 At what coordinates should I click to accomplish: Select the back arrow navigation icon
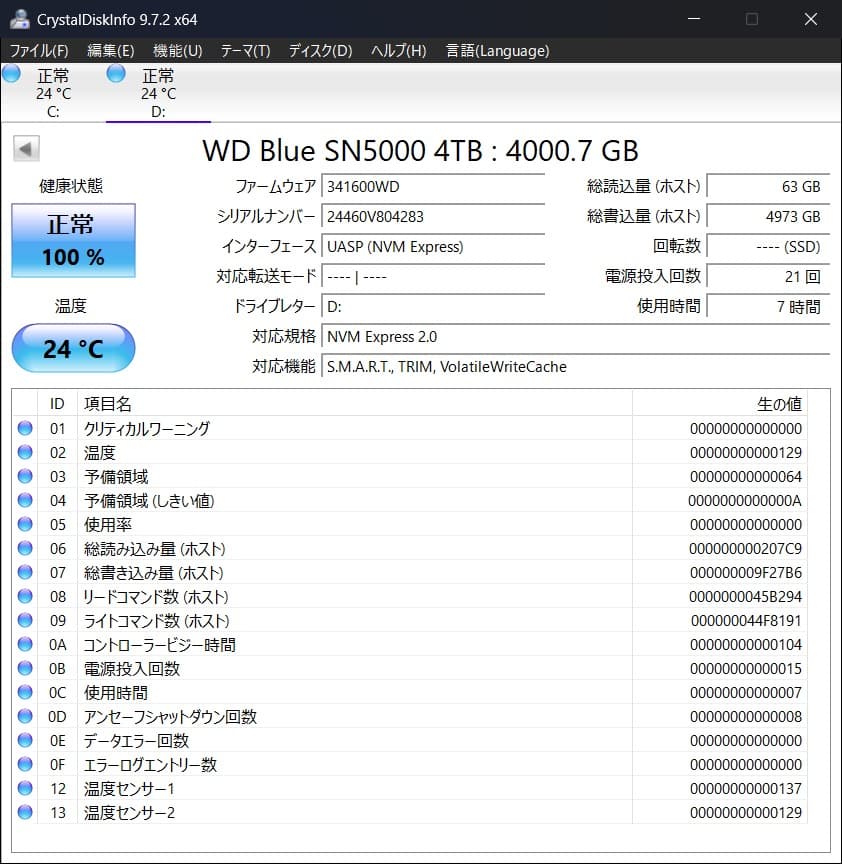[25, 148]
